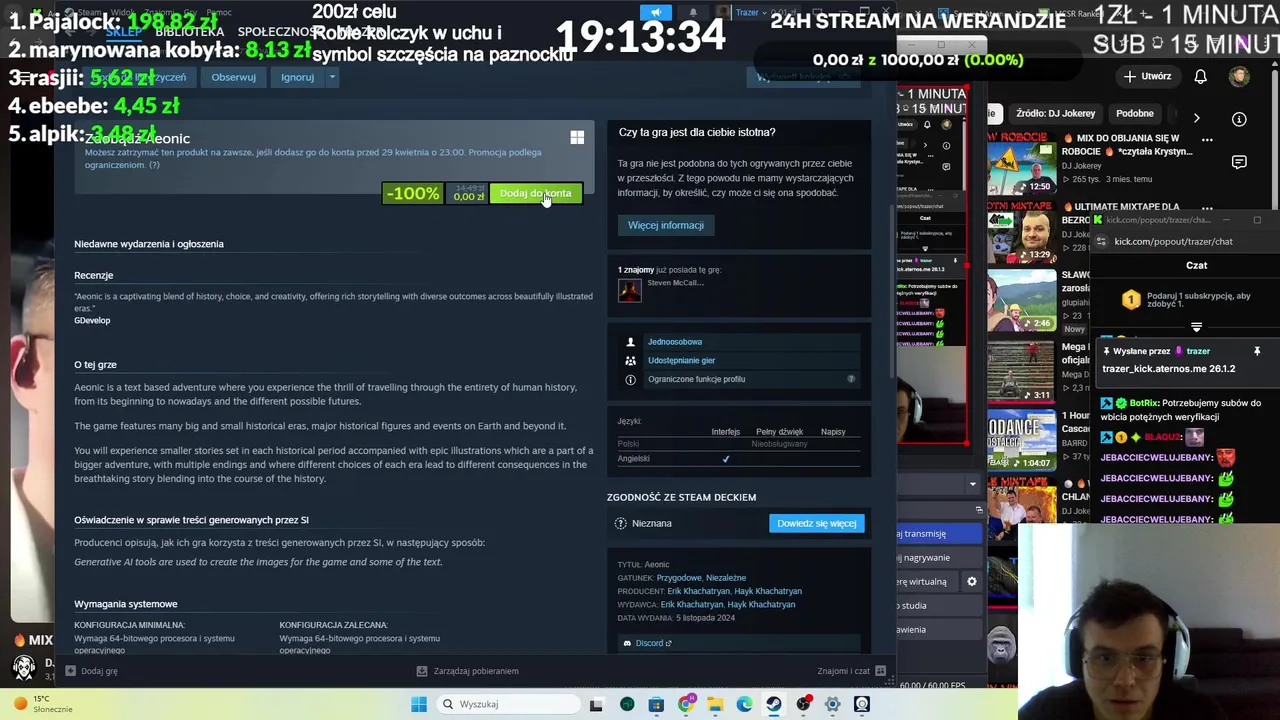Open File Explorer from the taskbar
Screen dimensions: 1280x720
715,704
